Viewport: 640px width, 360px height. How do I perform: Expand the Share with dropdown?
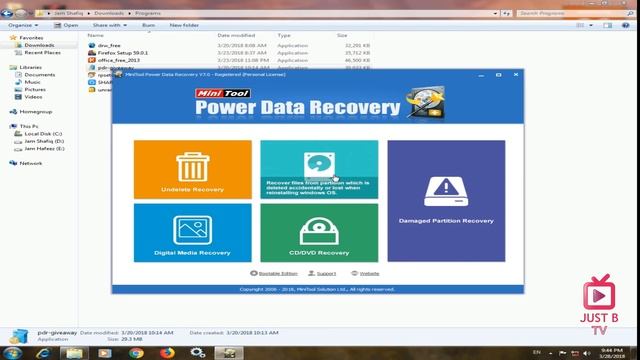click(x=109, y=25)
